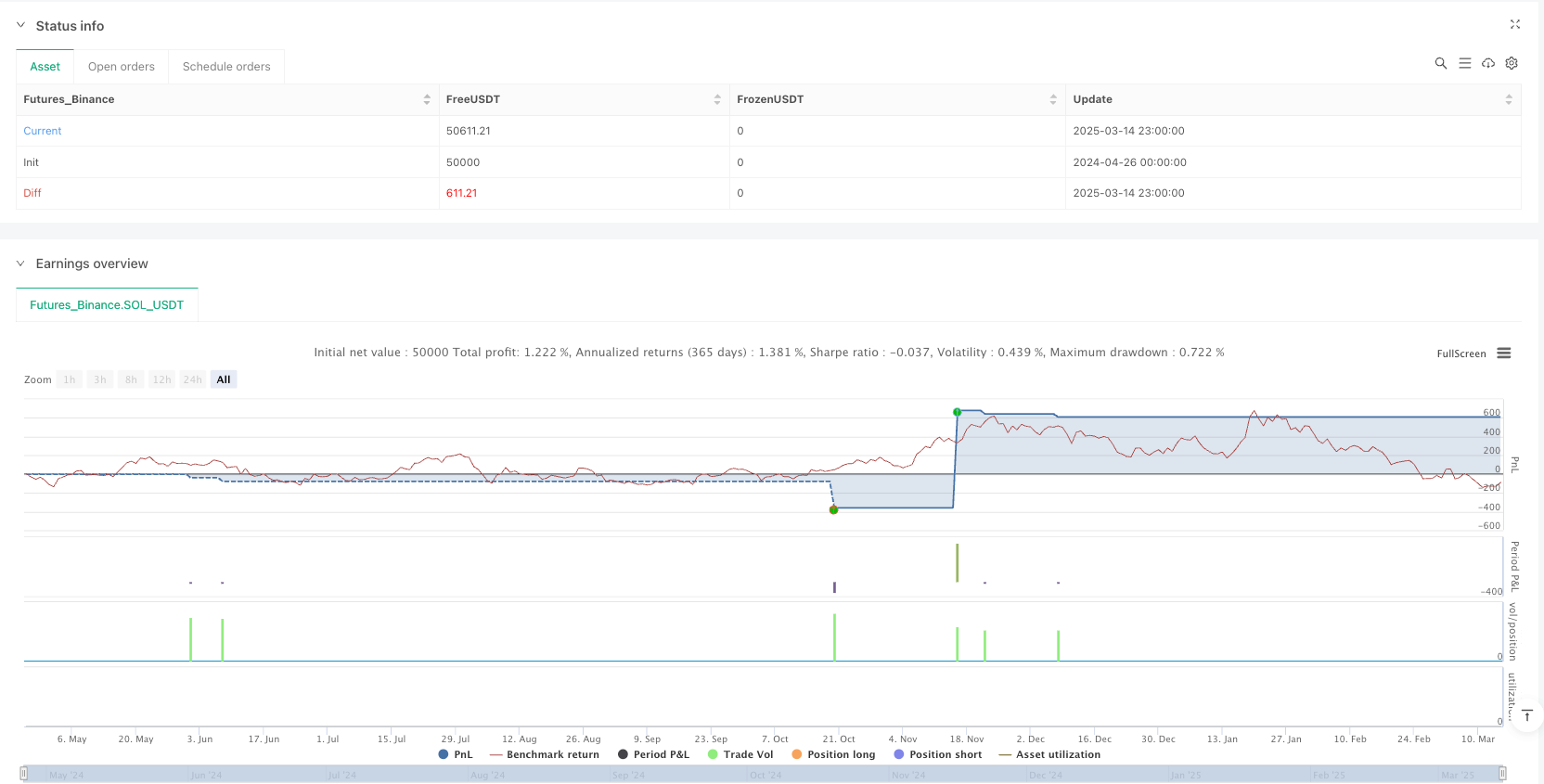Sort by Futures_Binance column
Viewport: 1544px width, 784px height.
(427, 99)
